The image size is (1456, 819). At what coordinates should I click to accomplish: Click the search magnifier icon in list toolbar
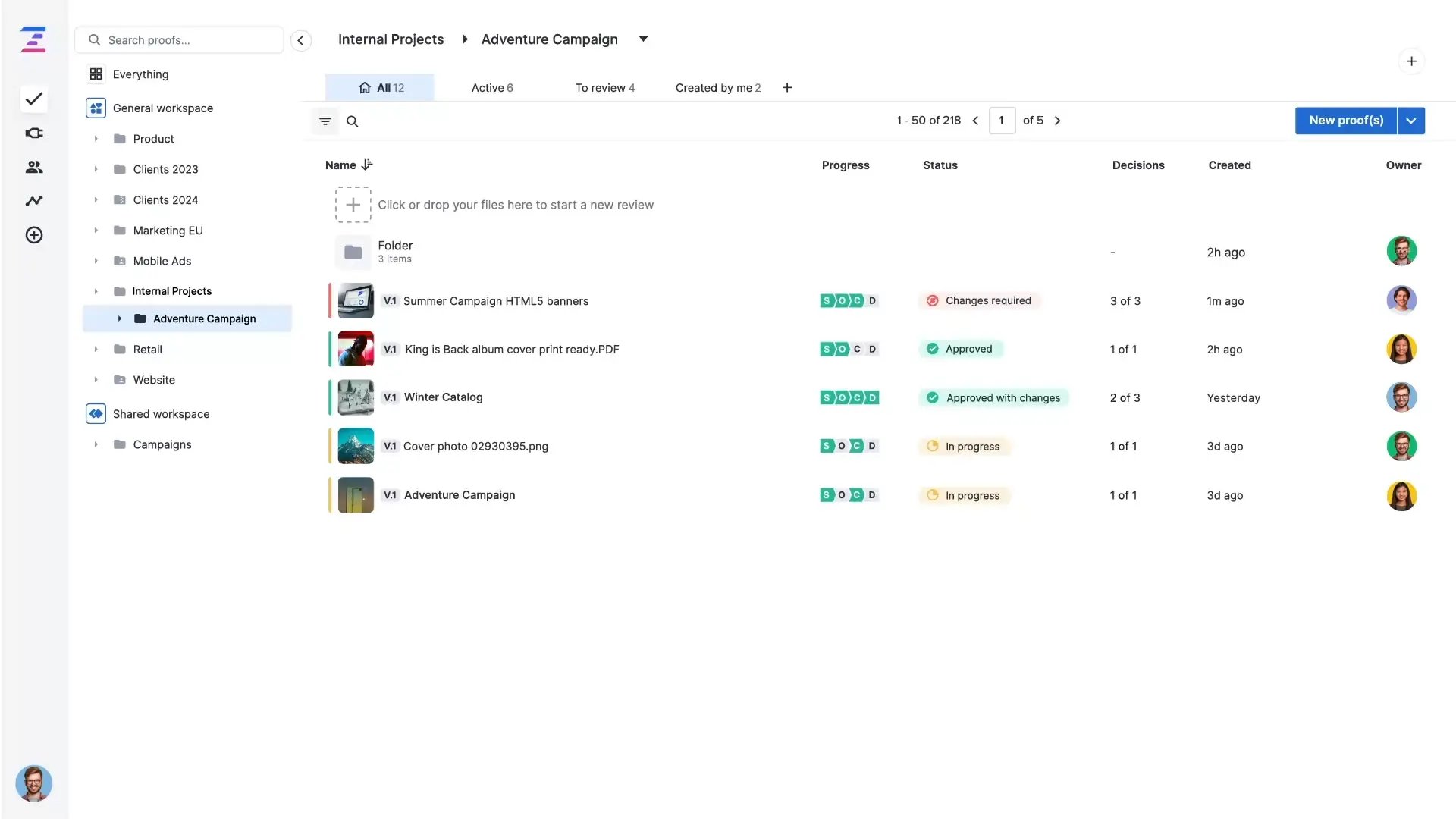(x=352, y=121)
